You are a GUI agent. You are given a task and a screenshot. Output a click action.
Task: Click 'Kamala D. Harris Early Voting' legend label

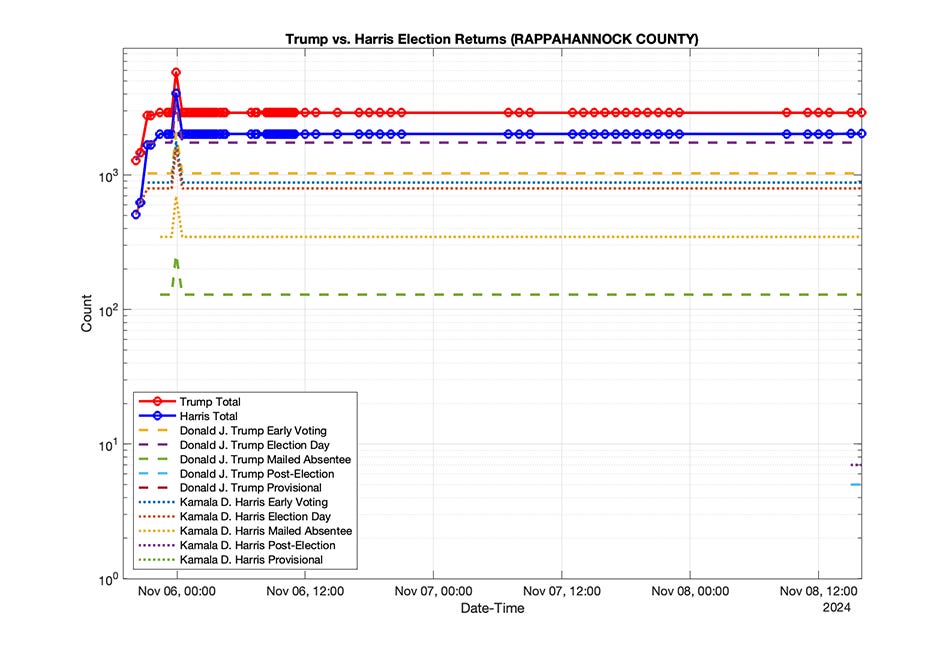point(254,503)
